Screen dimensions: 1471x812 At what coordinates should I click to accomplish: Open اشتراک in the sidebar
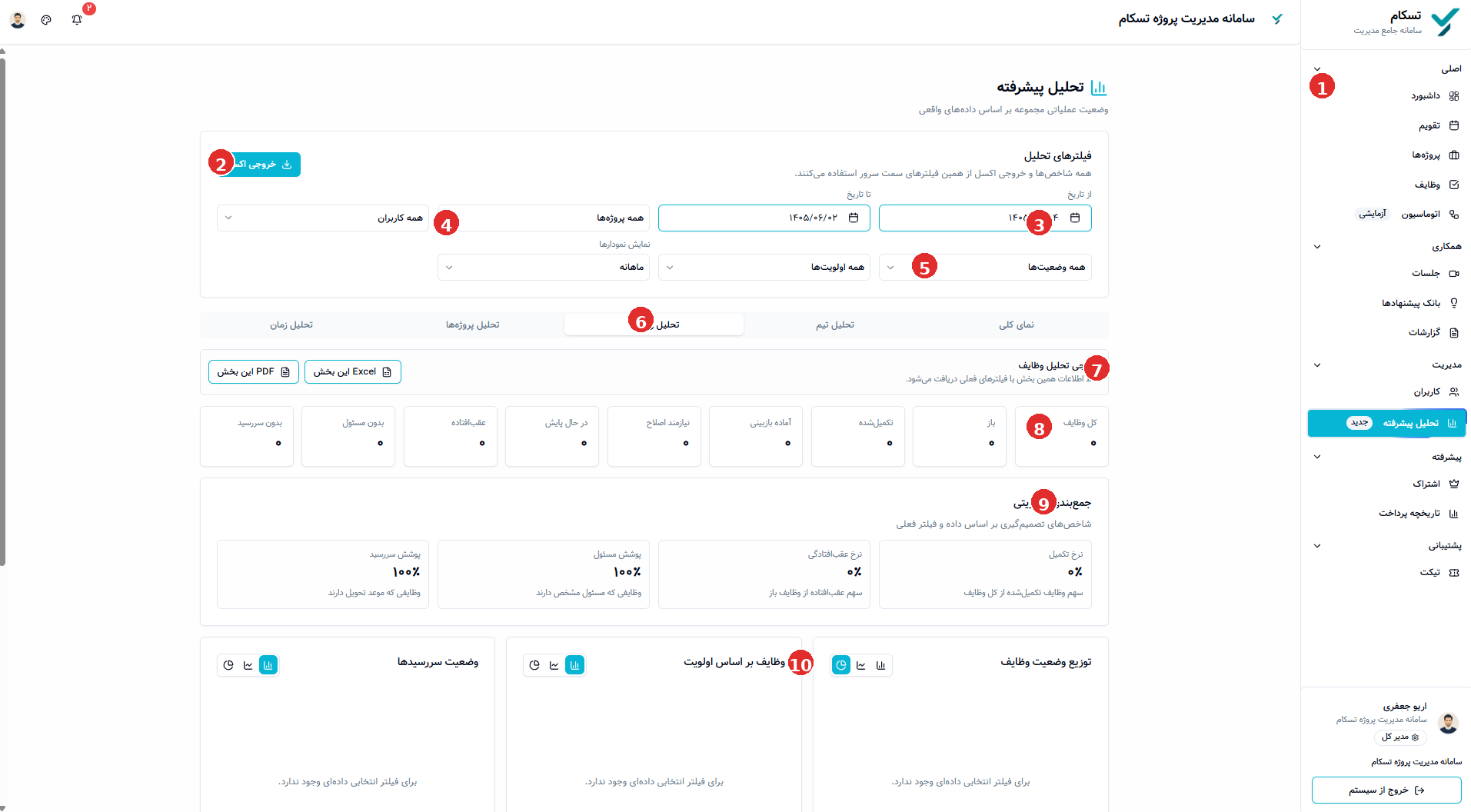[x=1435, y=484]
